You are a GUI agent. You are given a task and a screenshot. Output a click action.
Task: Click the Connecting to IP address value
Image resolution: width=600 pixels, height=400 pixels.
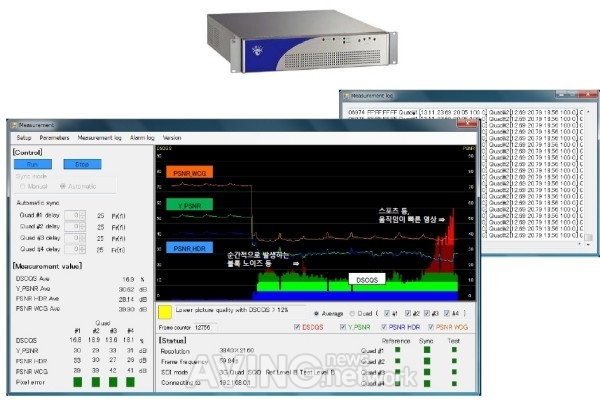point(235,382)
